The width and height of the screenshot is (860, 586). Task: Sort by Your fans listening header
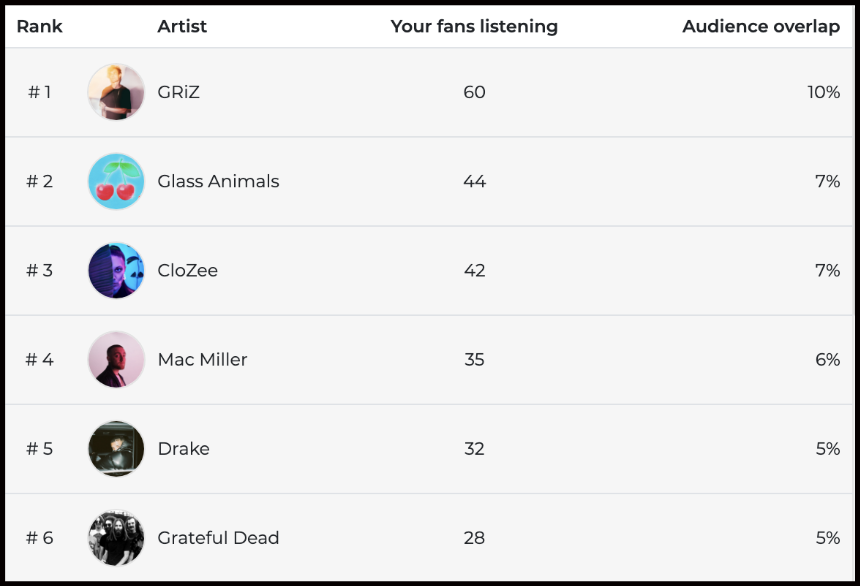click(474, 26)
